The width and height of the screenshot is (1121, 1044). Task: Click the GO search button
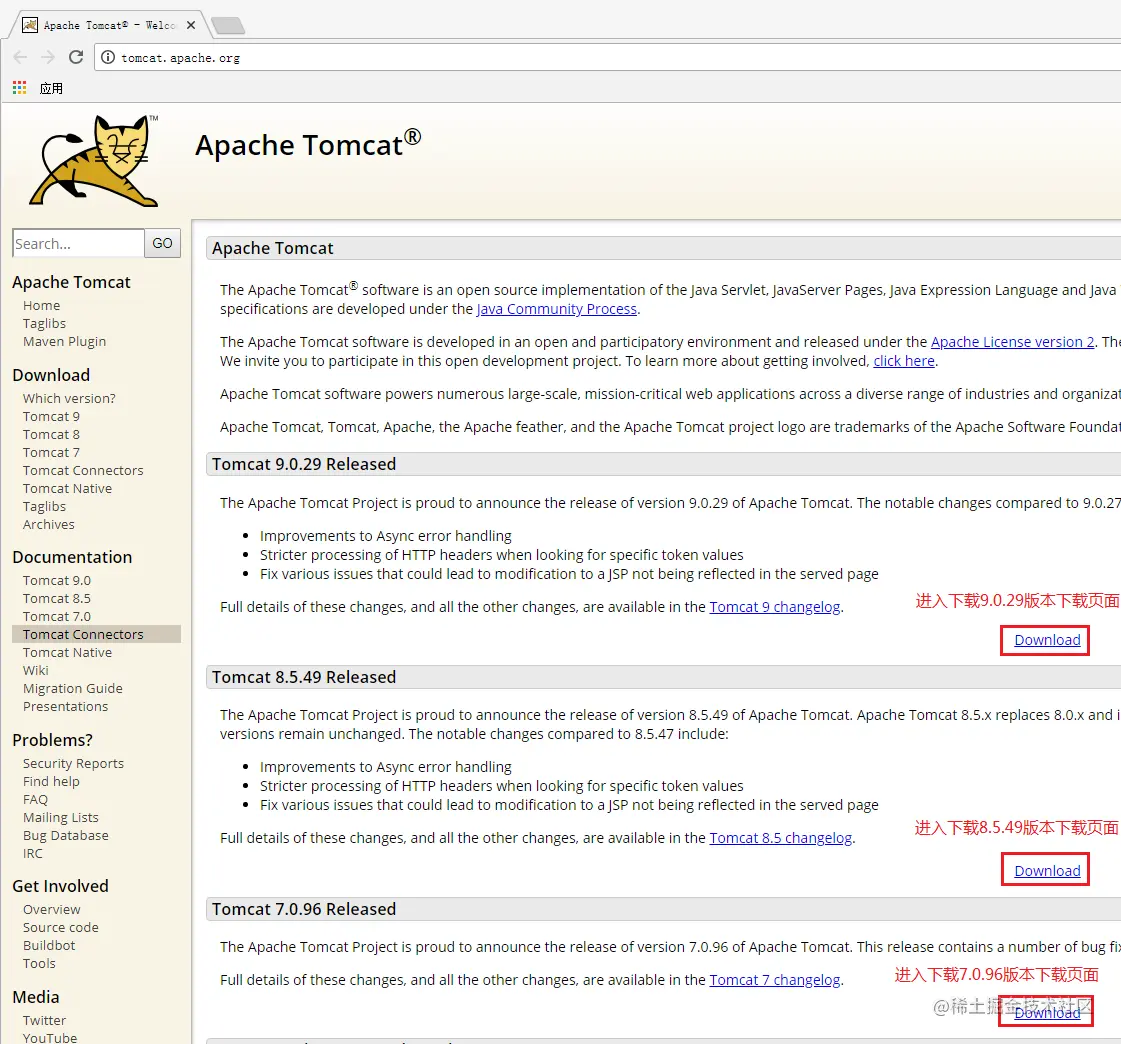coord(162,243)
